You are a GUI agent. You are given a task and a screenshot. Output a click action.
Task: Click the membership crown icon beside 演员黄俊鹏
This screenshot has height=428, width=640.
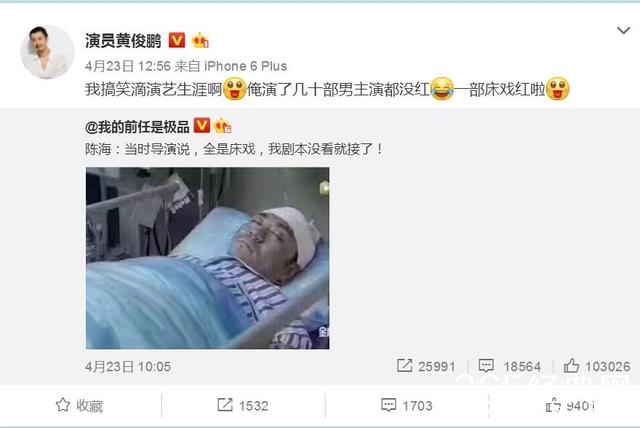pyautogui.click(x=200, y=40)
